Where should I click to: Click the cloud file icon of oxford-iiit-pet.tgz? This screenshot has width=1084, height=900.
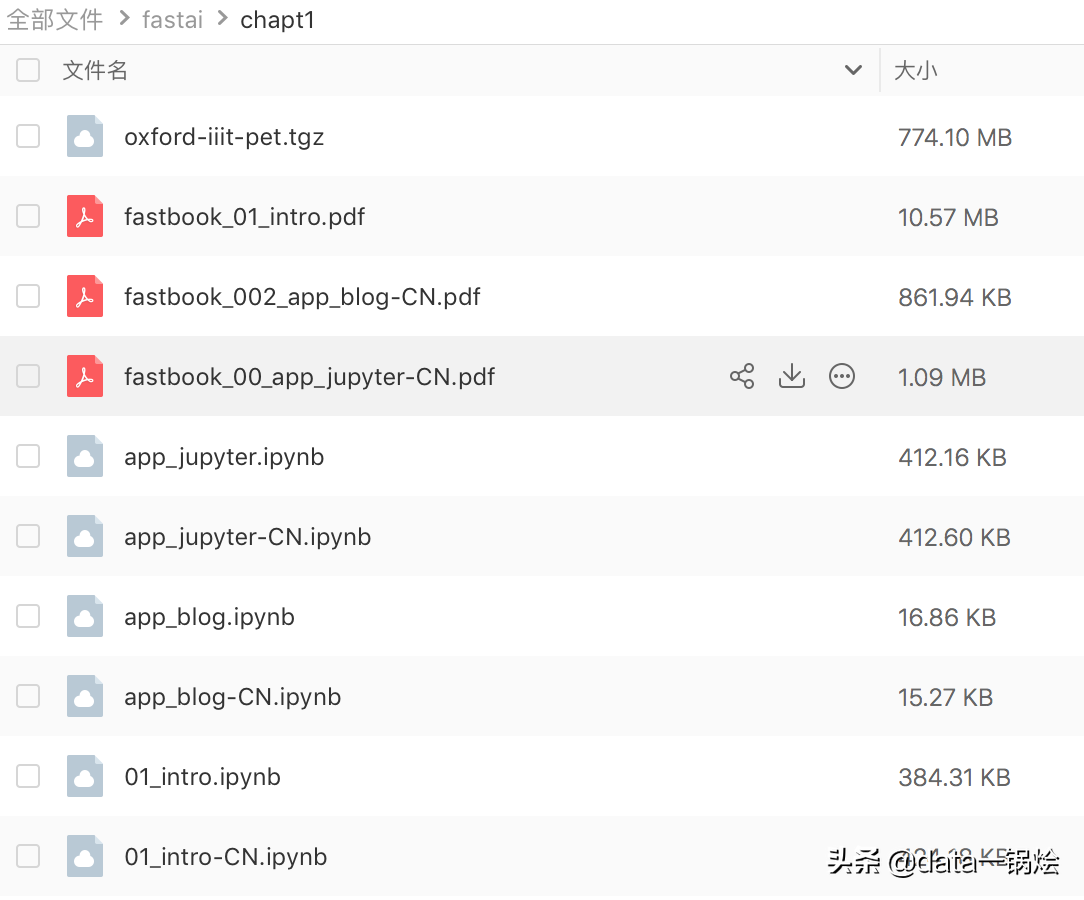point(85,136)
